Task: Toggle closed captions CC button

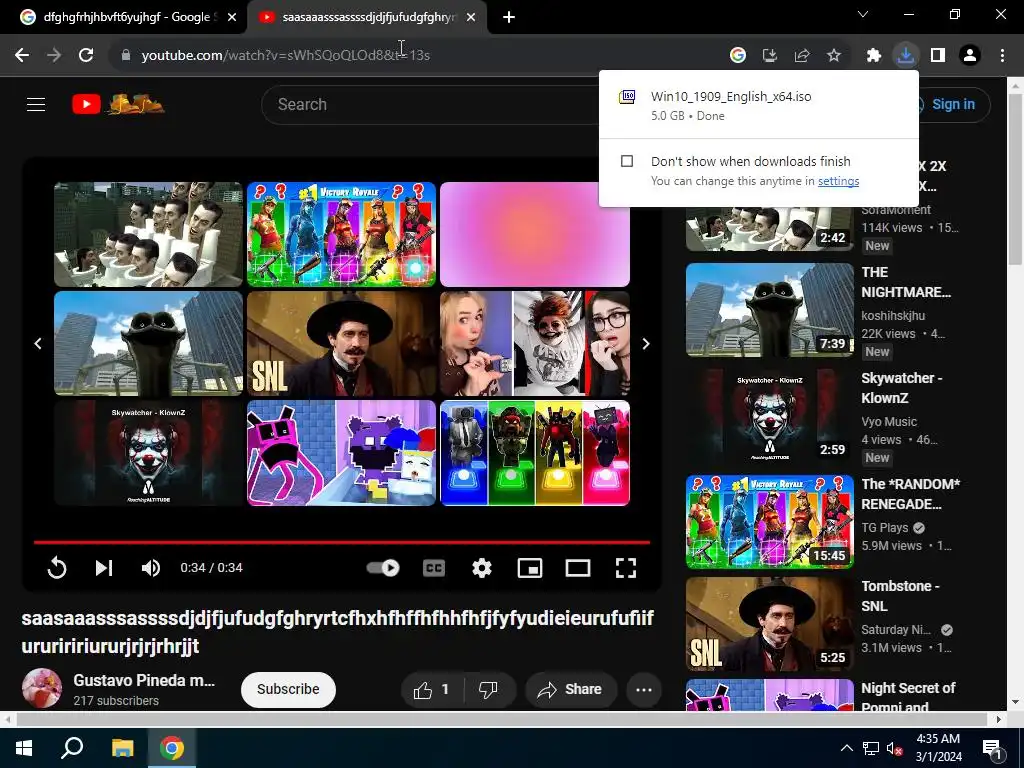Action: tap(434, 568)
